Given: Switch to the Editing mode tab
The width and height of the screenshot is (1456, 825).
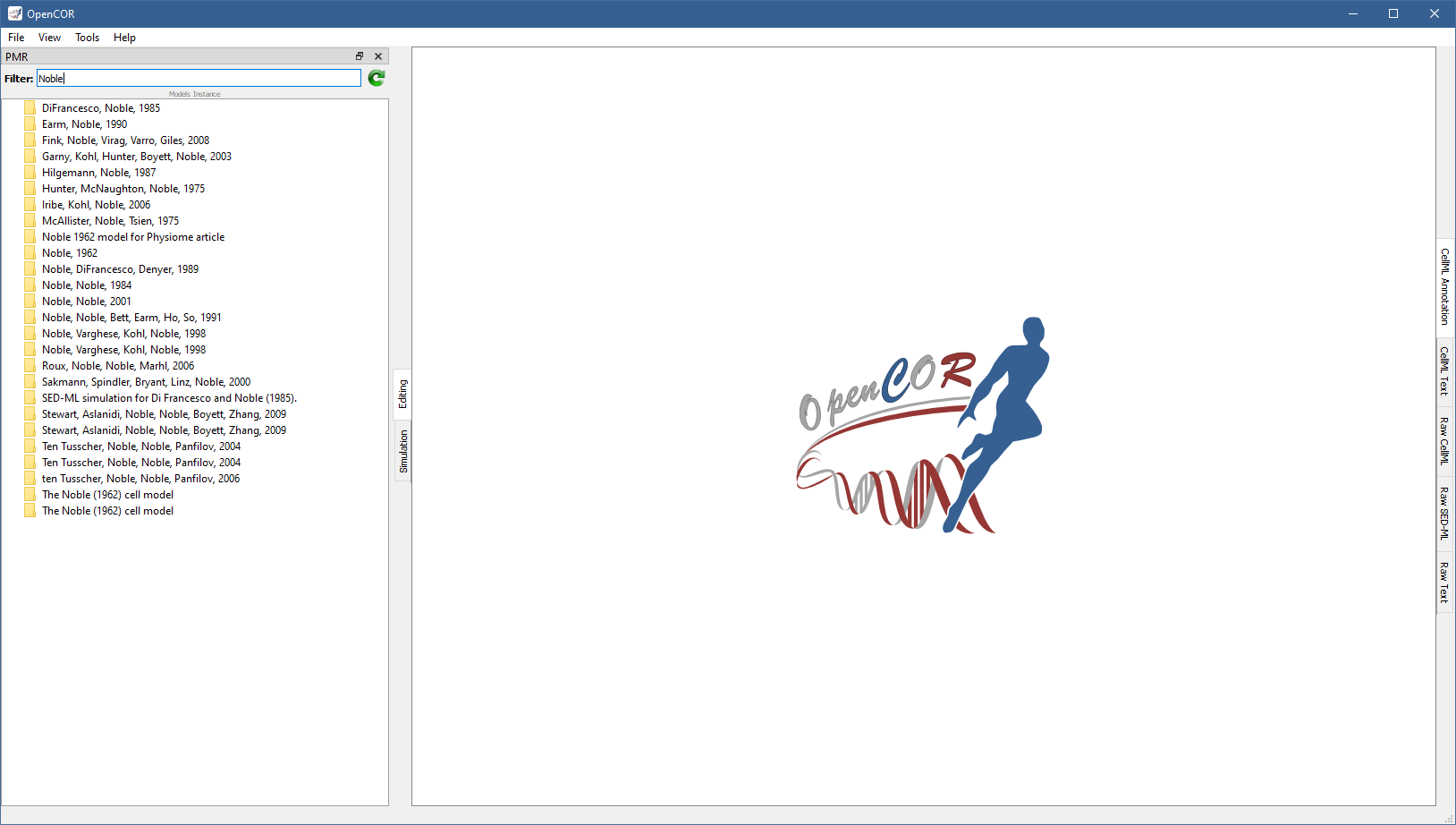Looking at the screenshot, I should (x=403, y=394).
